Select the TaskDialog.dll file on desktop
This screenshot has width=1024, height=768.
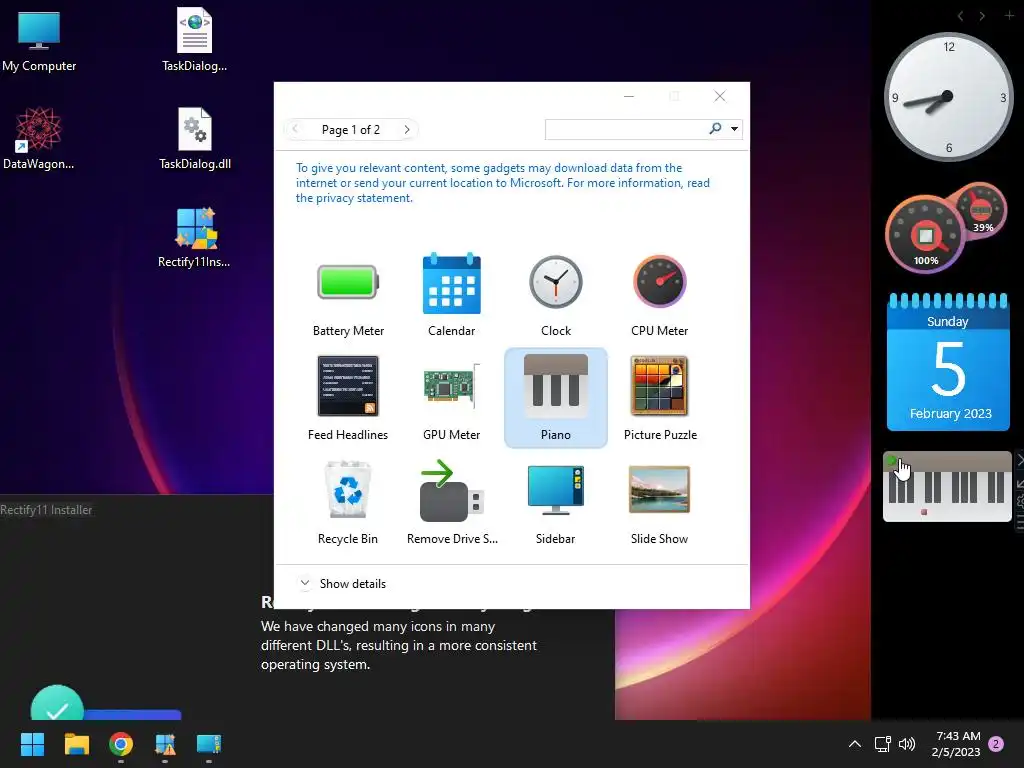195,138
